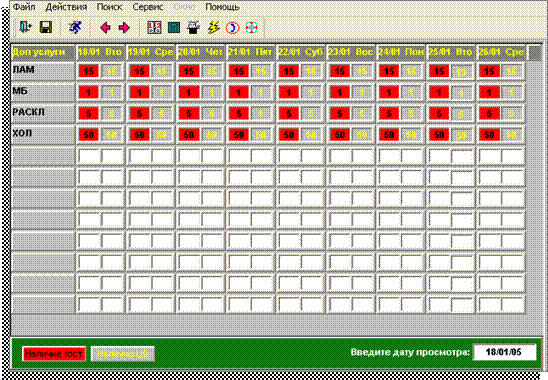Click red 15 cell for ЛАМ on 18/01
This screenshot has width=548, height=380.
[x=89, y=71]
